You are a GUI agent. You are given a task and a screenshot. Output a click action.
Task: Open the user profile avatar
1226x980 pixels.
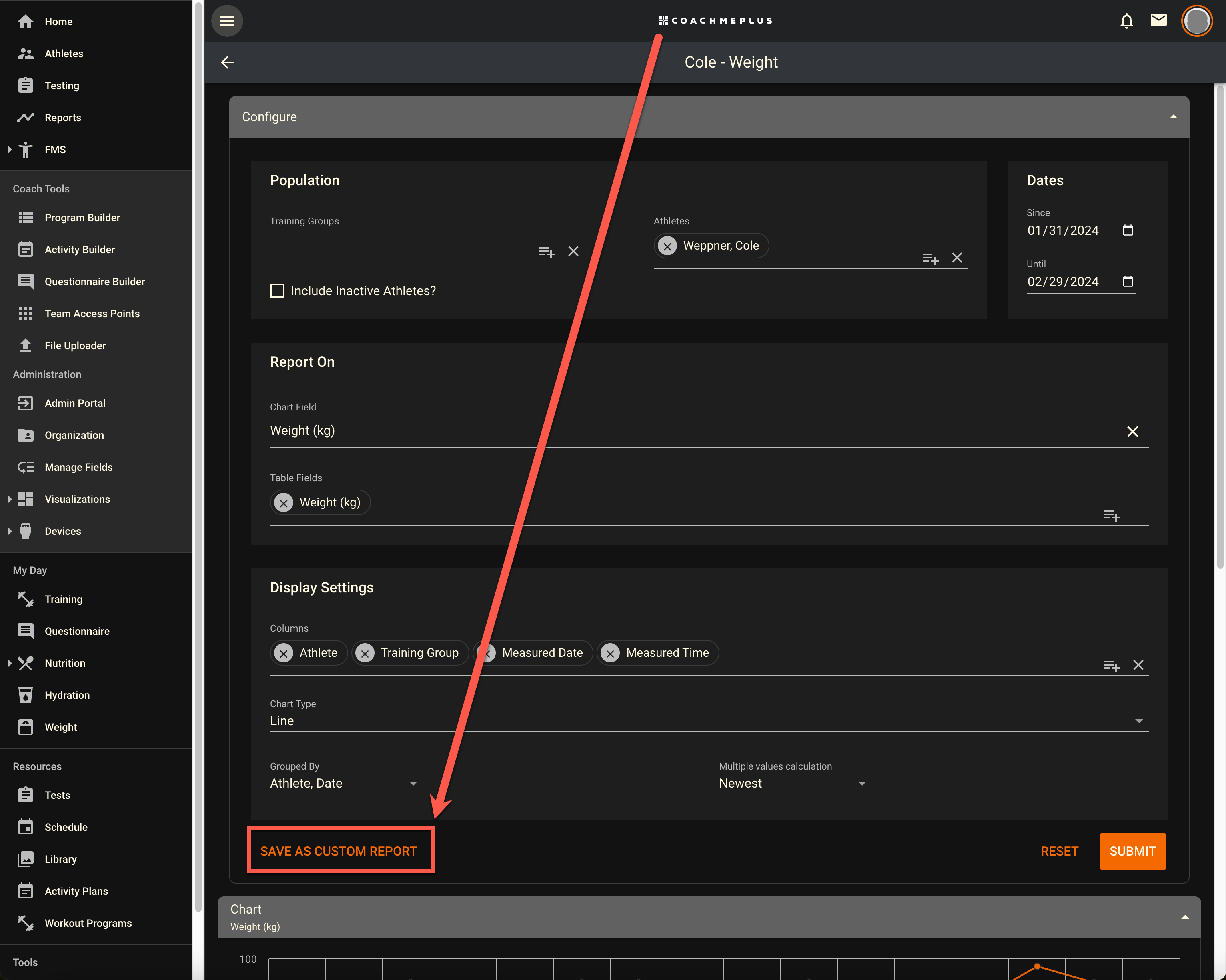click(x=1197, y=21)
